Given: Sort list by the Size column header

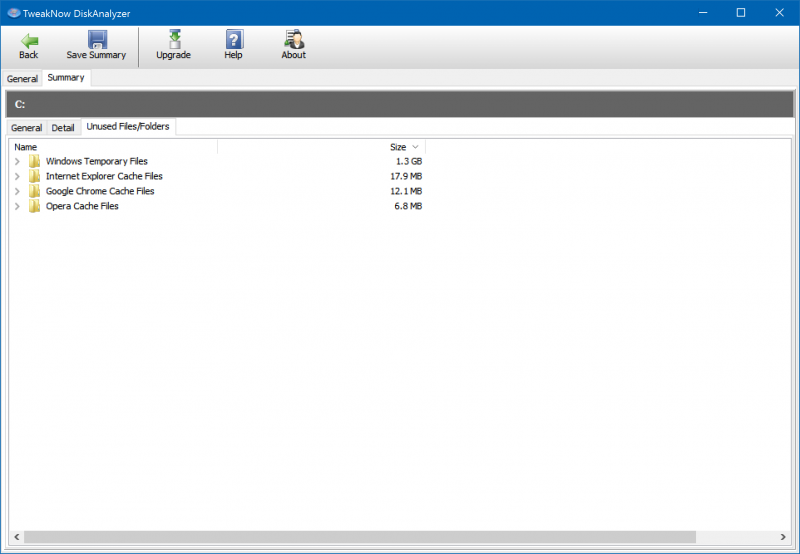Looking at the screenshot, I should (x=321, y=147).
